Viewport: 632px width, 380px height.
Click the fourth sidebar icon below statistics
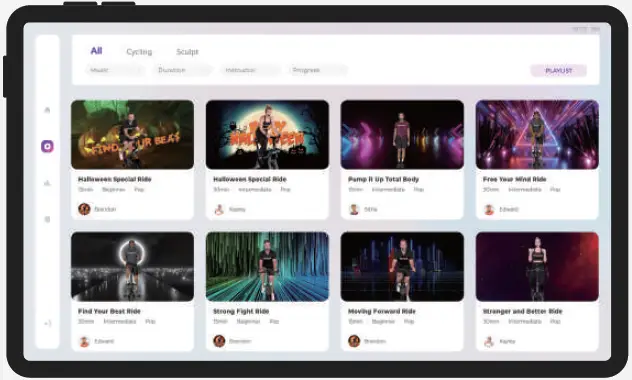[47, 219]
